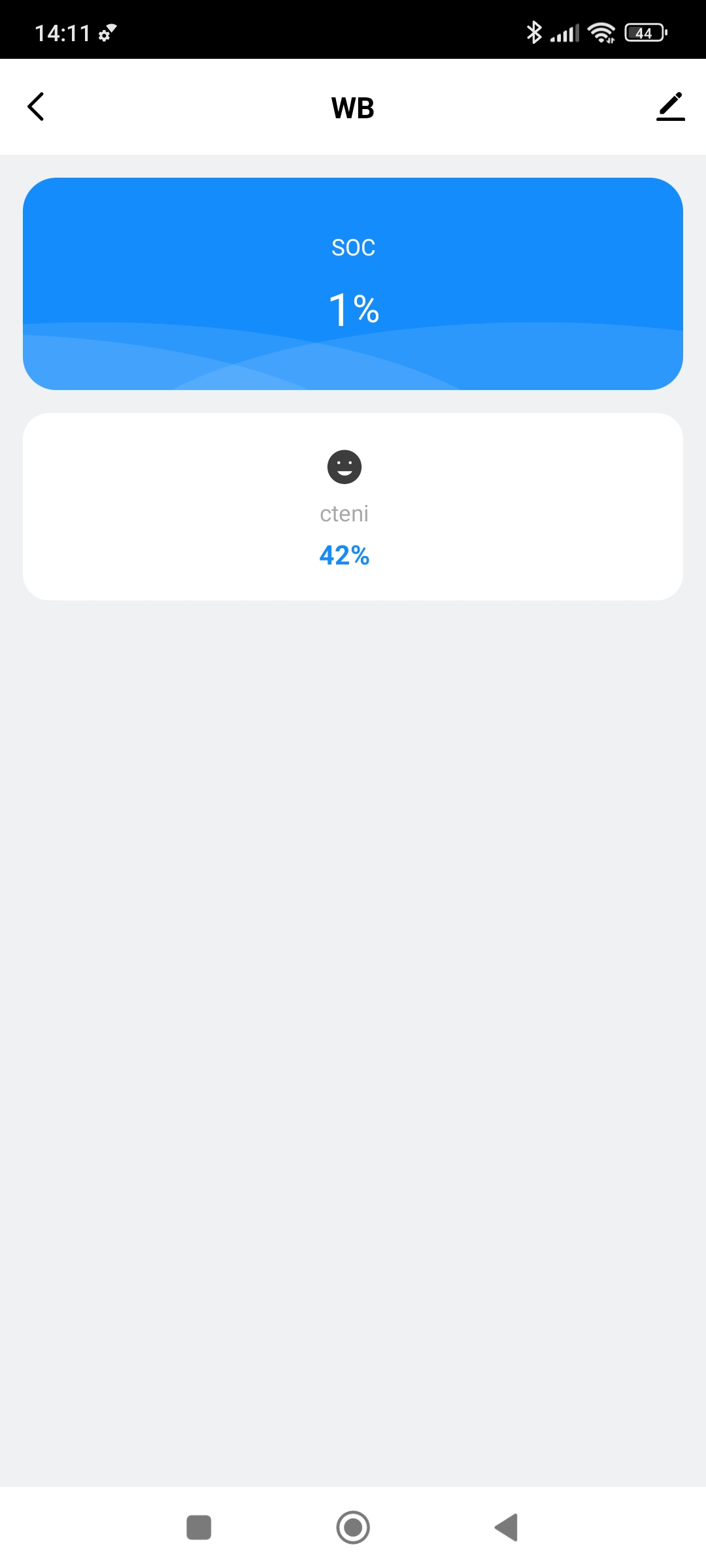The height and width of the screenshot is (1568, 706).
Task: Go back using the top-left arrow
Action: coord(36,106)
